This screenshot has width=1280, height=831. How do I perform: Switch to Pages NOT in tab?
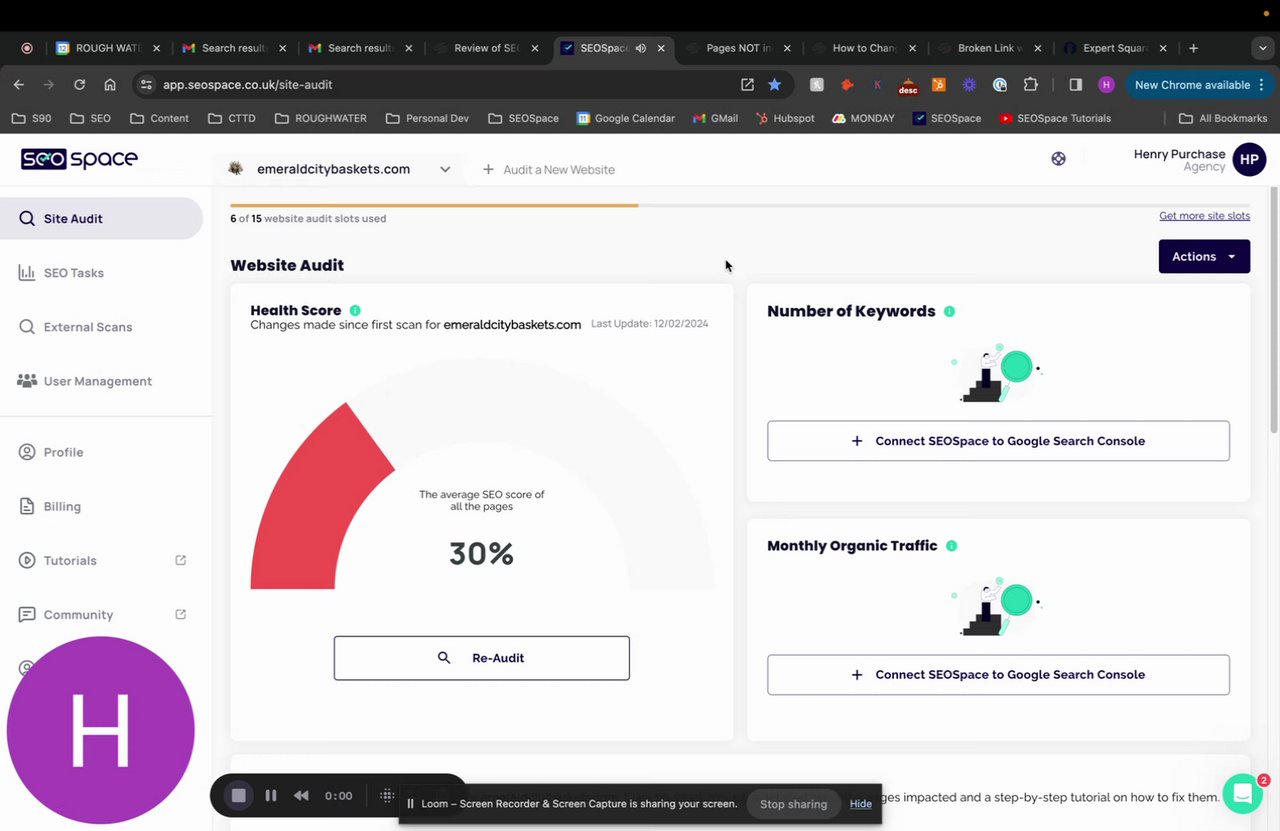pos(739,48)
